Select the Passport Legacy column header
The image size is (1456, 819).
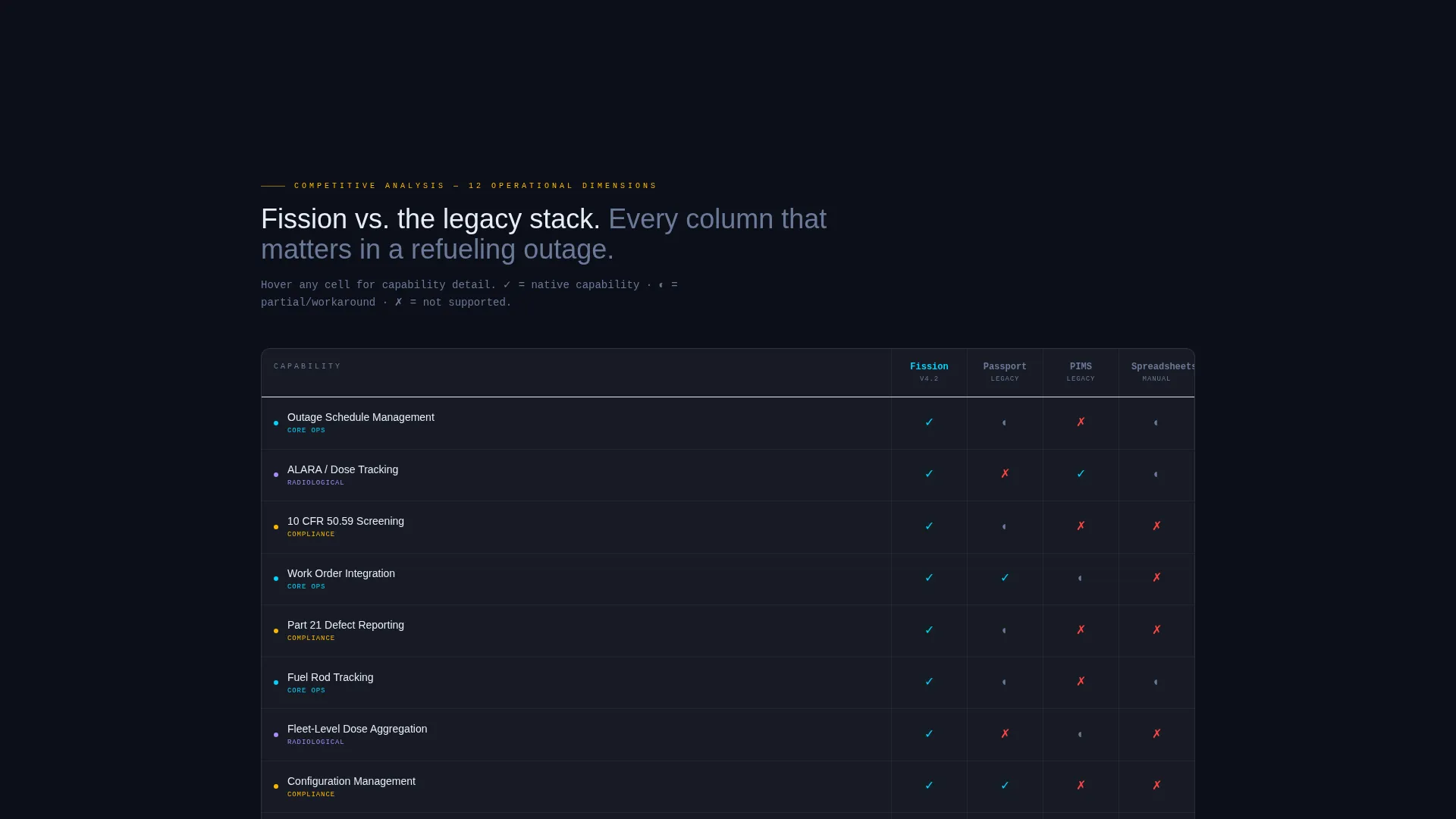[x=1005, y=372]
